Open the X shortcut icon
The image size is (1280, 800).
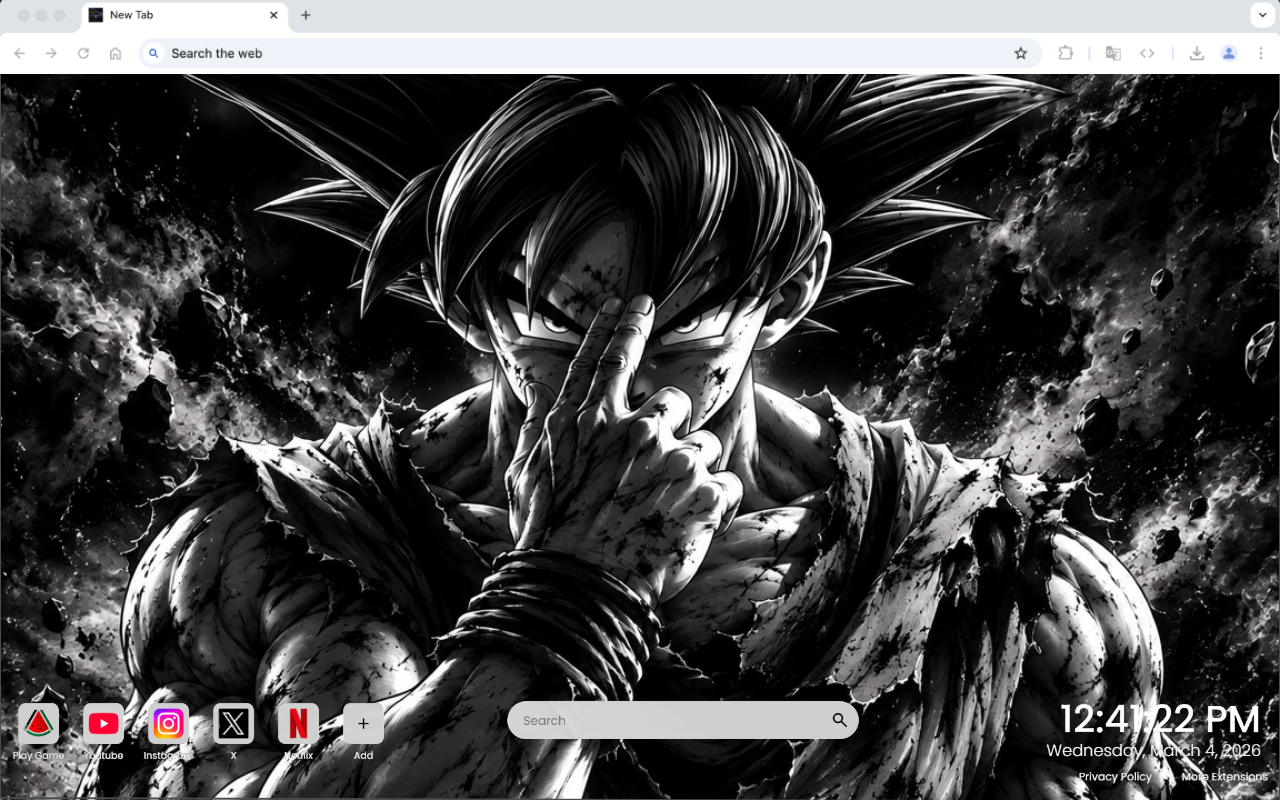(x=233, y=723)
